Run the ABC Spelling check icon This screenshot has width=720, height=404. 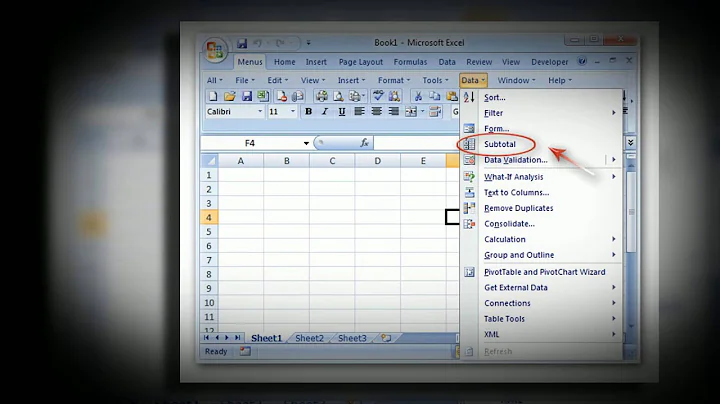(378, 96)
